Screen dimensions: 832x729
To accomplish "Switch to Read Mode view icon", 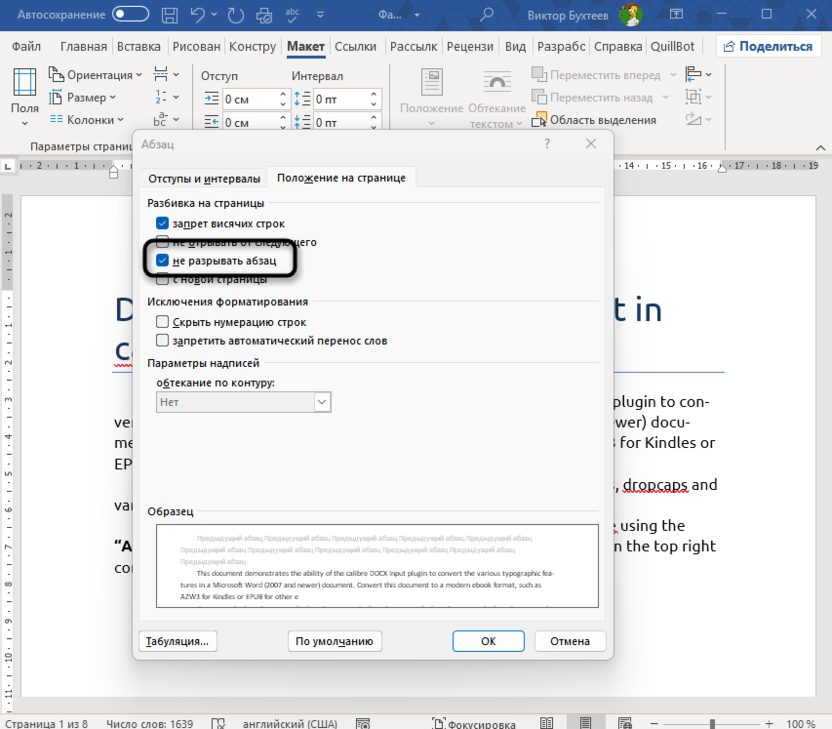I will coord(545,723).
